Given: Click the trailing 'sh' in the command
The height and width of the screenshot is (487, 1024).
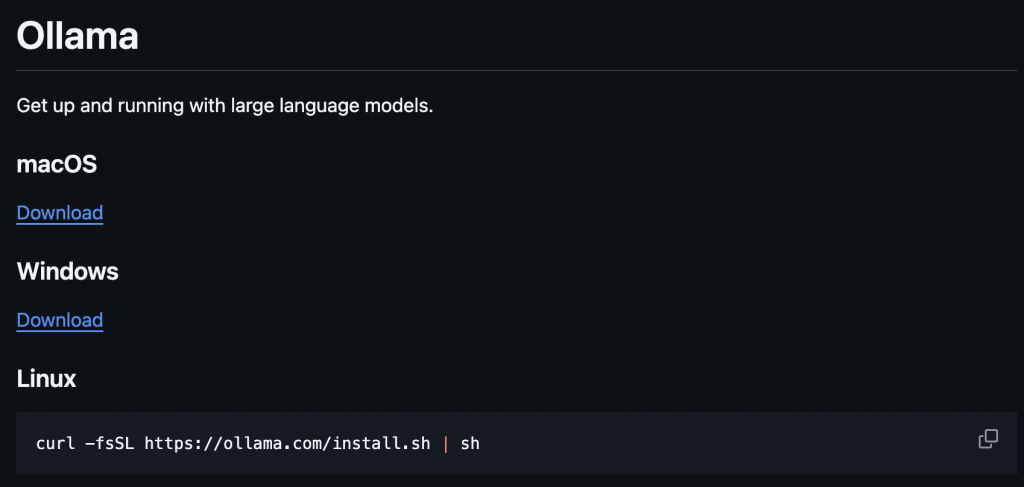Looking at the screenshot, I should [x=470, y=444].
